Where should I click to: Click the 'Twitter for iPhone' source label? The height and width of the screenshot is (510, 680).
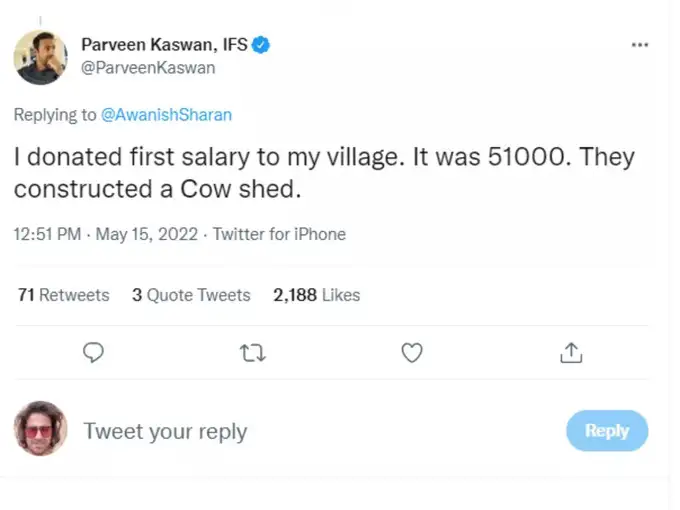click(279, 234)
